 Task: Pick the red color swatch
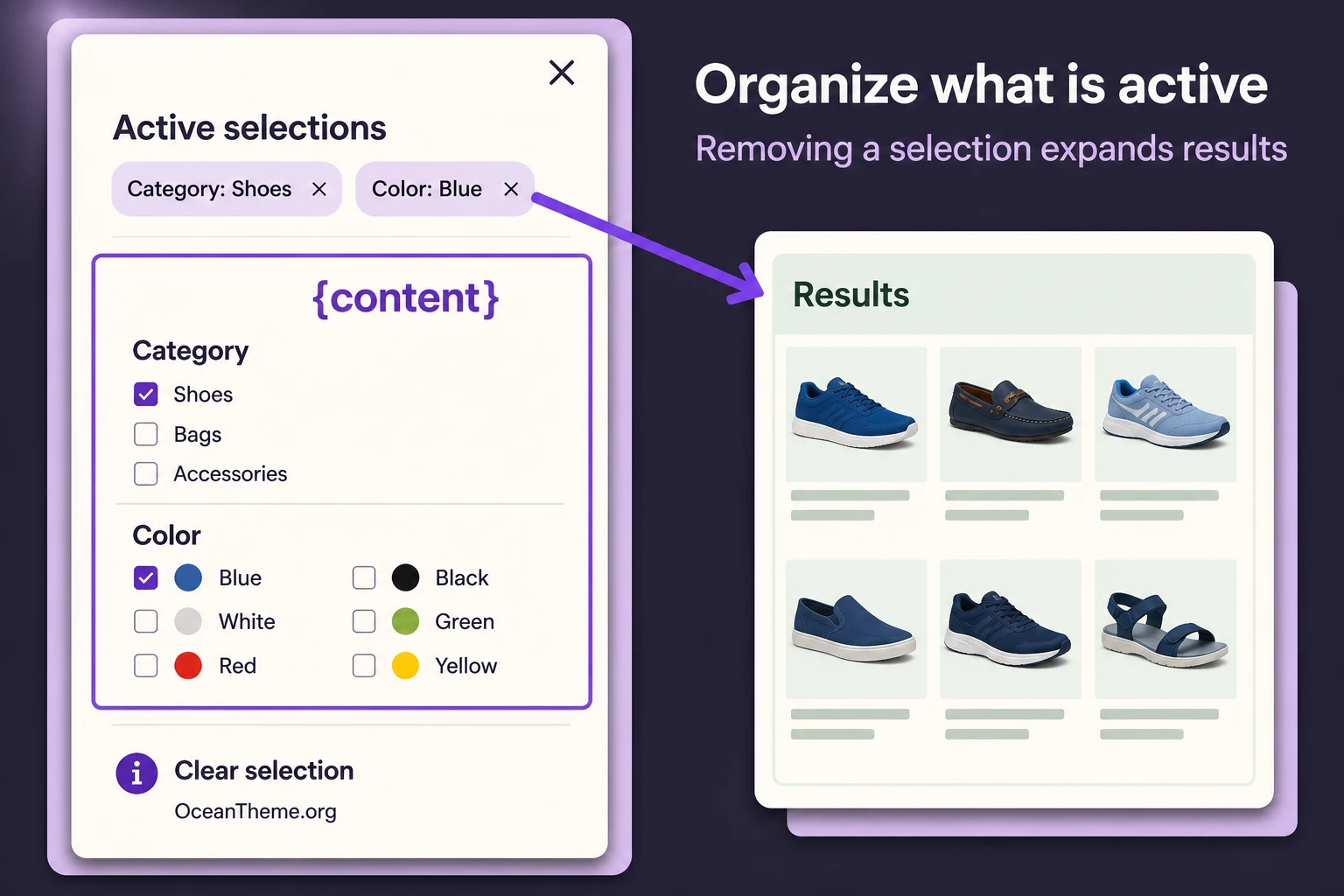188,666
